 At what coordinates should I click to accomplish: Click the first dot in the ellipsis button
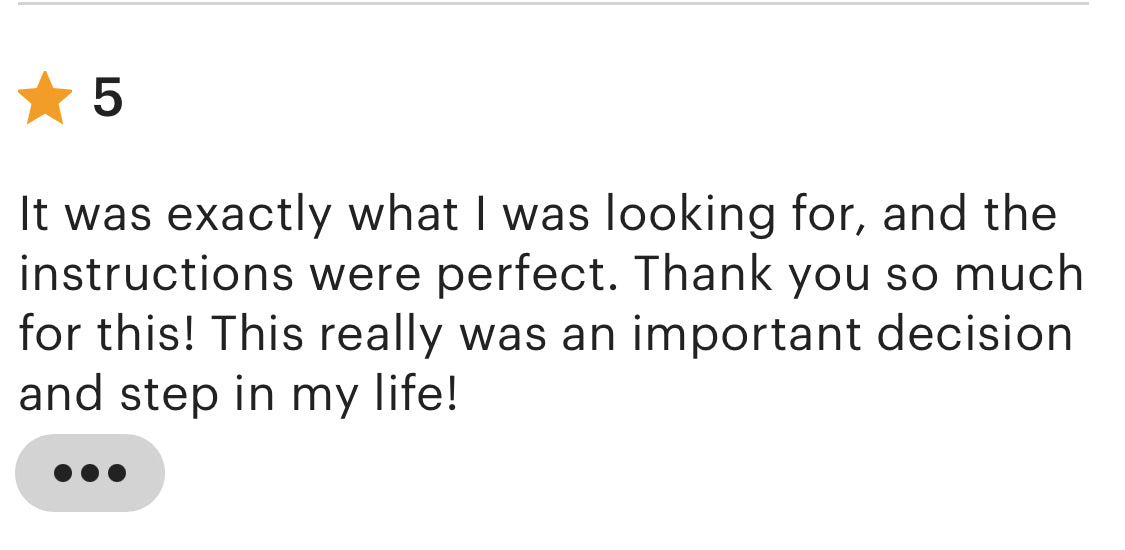pyautogui.click(x=63, y=473)
